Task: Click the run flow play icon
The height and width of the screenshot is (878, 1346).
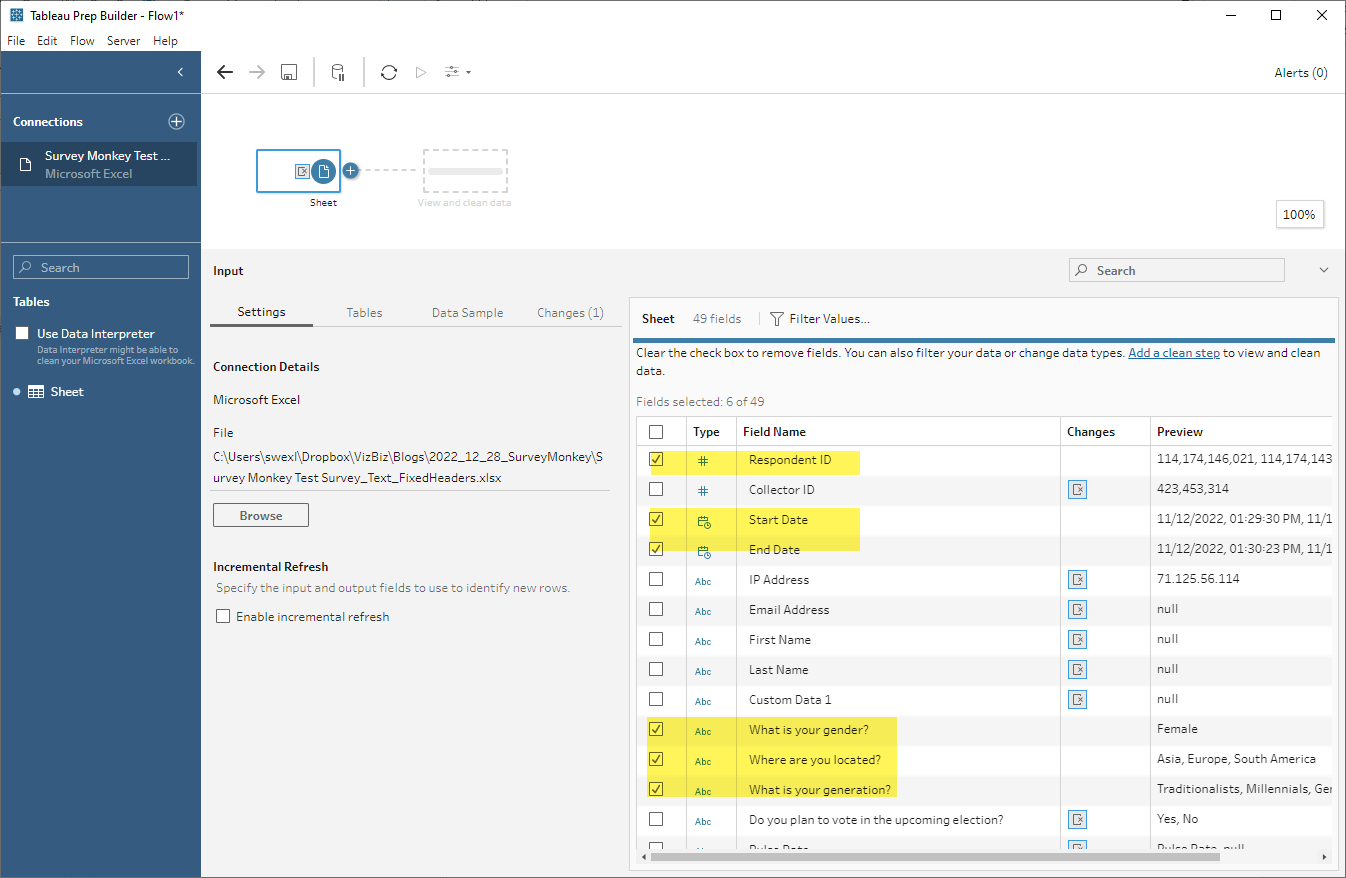Action: tap(421, 72)
